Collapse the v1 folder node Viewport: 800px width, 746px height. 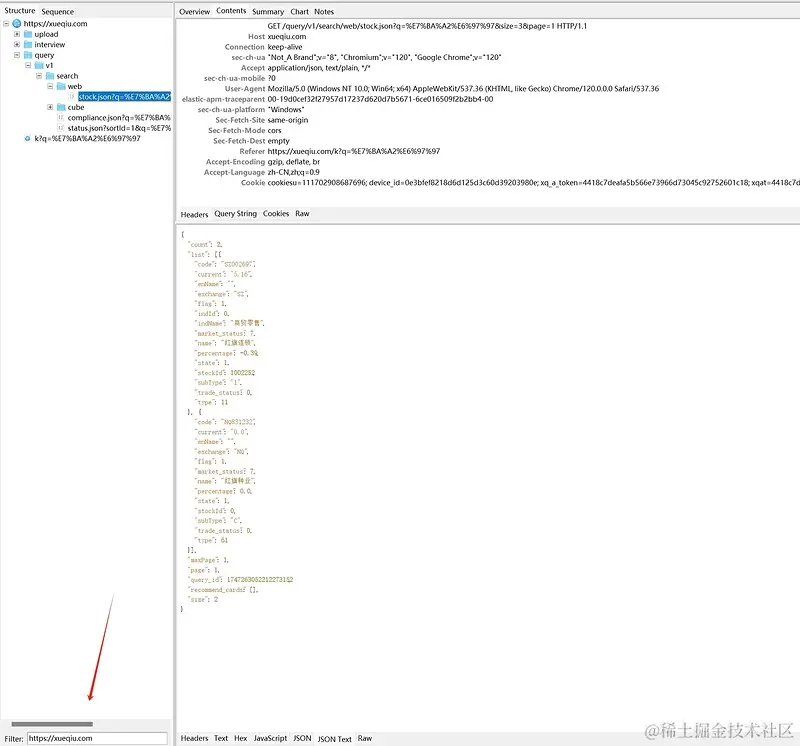[28, 65]
